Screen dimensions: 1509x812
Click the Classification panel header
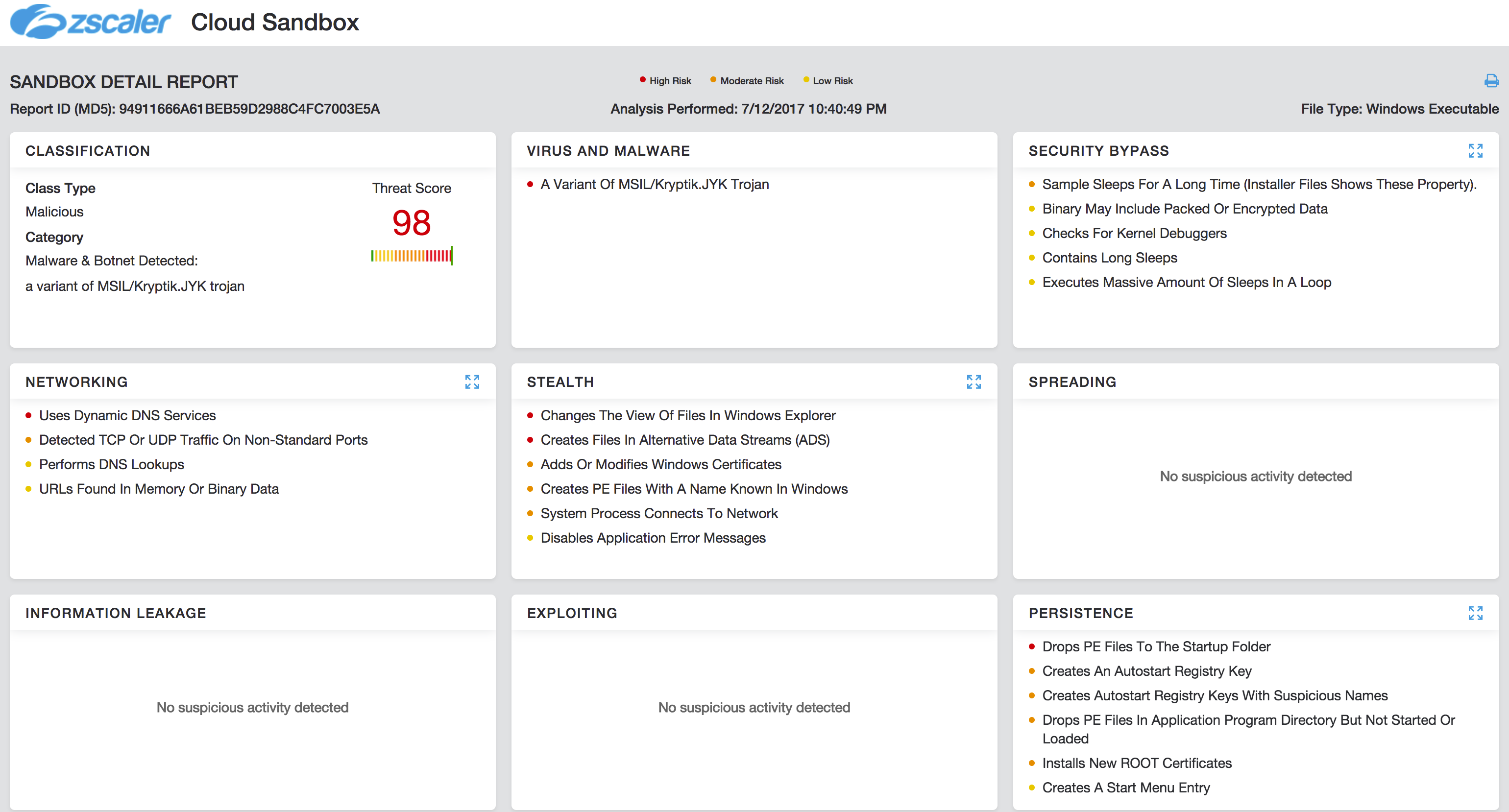[88, 151]
